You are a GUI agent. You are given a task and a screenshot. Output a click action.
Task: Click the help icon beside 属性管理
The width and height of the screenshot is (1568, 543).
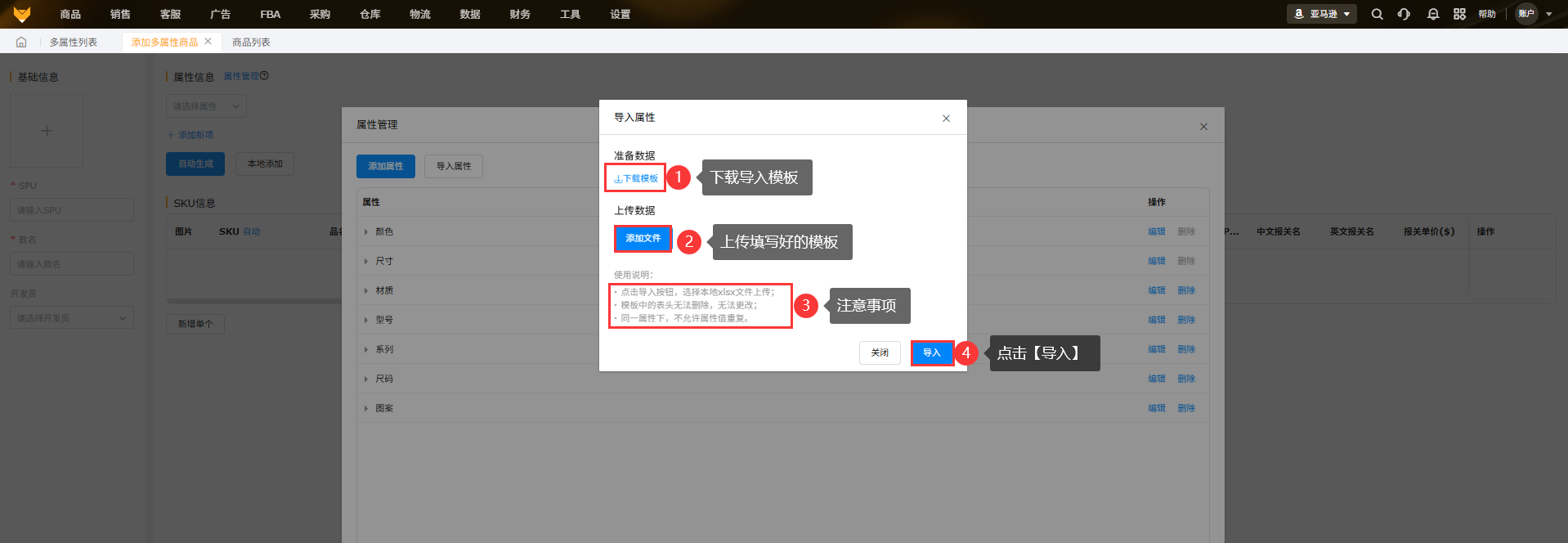pyautogui.click(x=264, y=76)
